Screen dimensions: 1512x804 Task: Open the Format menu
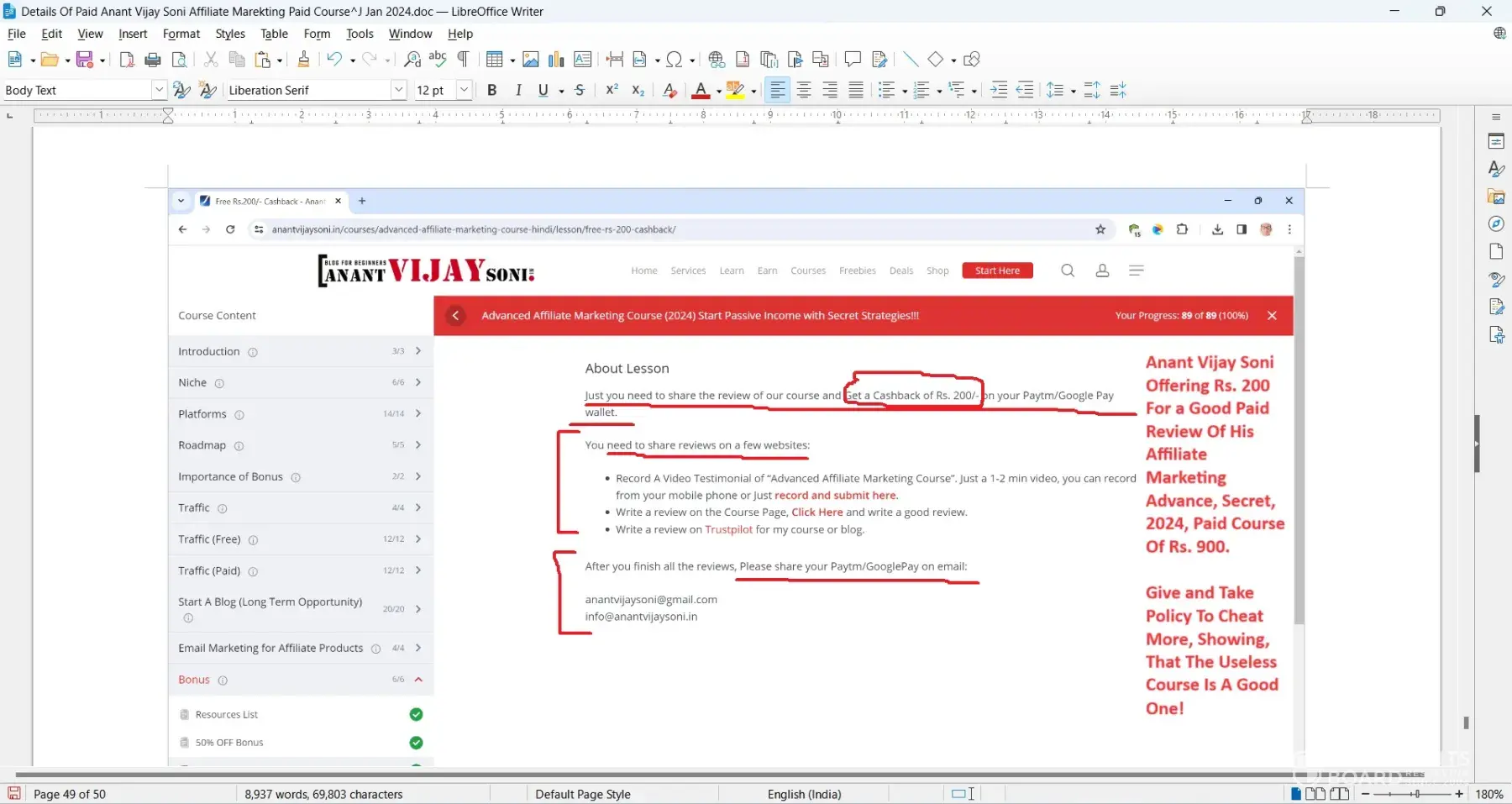point(181,34)
